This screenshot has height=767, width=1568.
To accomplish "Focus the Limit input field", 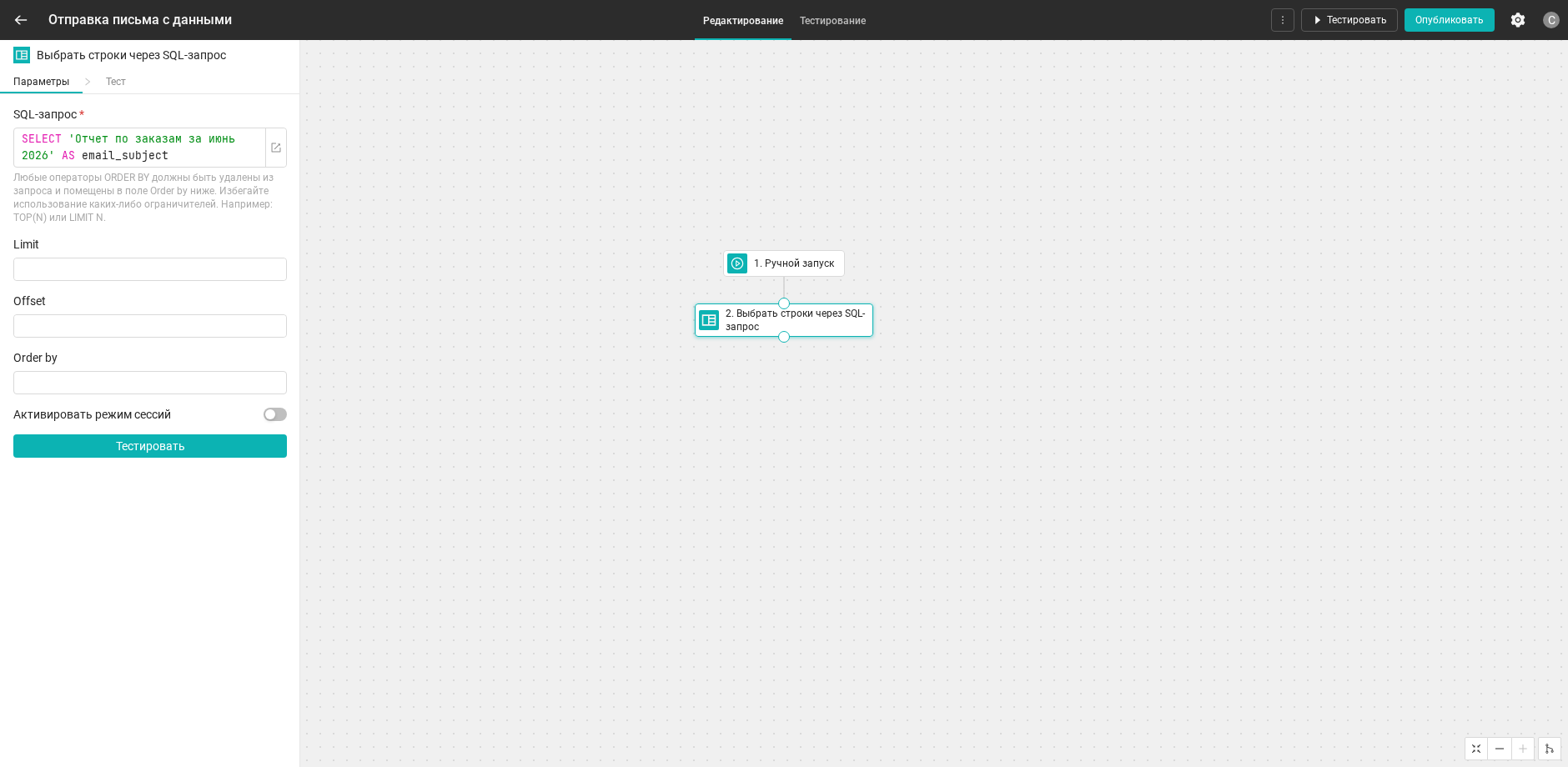I will point(150,269).
